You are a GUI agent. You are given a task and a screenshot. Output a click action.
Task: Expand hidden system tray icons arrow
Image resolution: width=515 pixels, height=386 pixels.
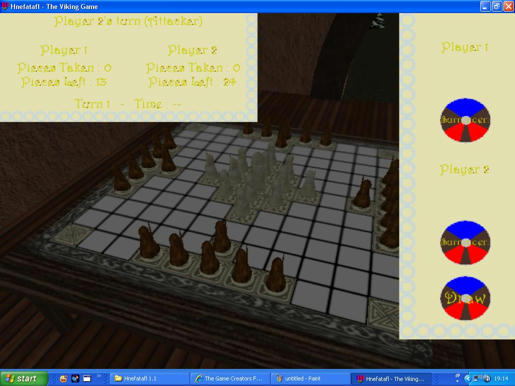click(x=467, y=379)
